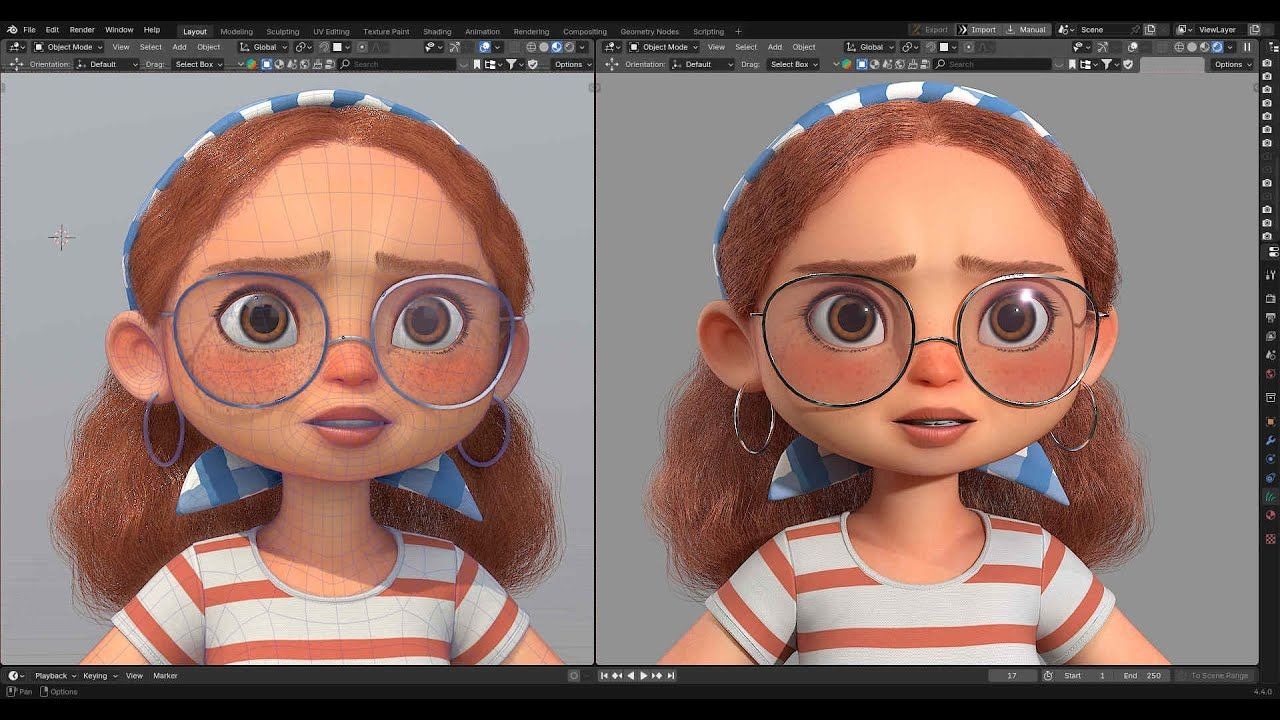1280x720 pixels.
Task: Play animation forward
Action: click(643, 676)
